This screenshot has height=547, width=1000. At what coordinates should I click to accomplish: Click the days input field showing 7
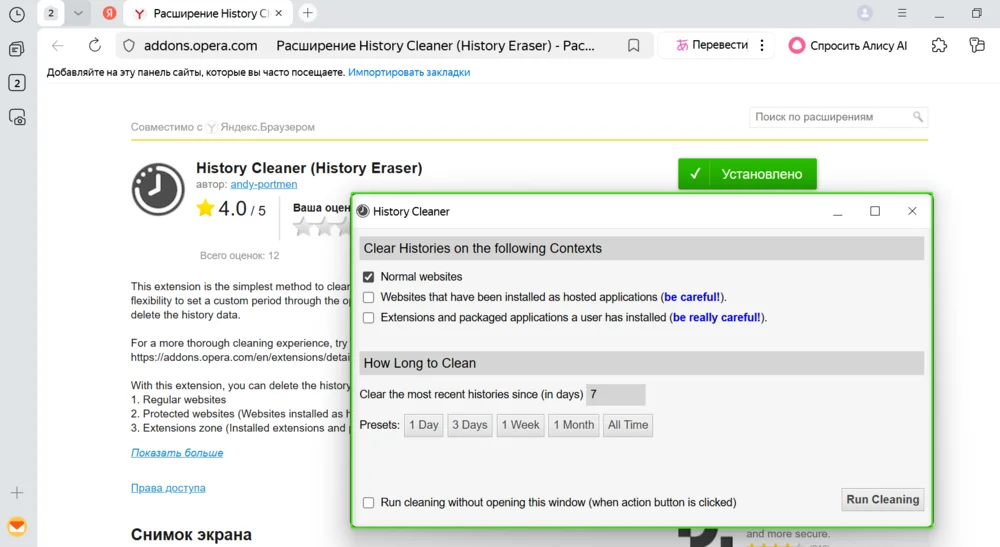(x=615, y=395)
